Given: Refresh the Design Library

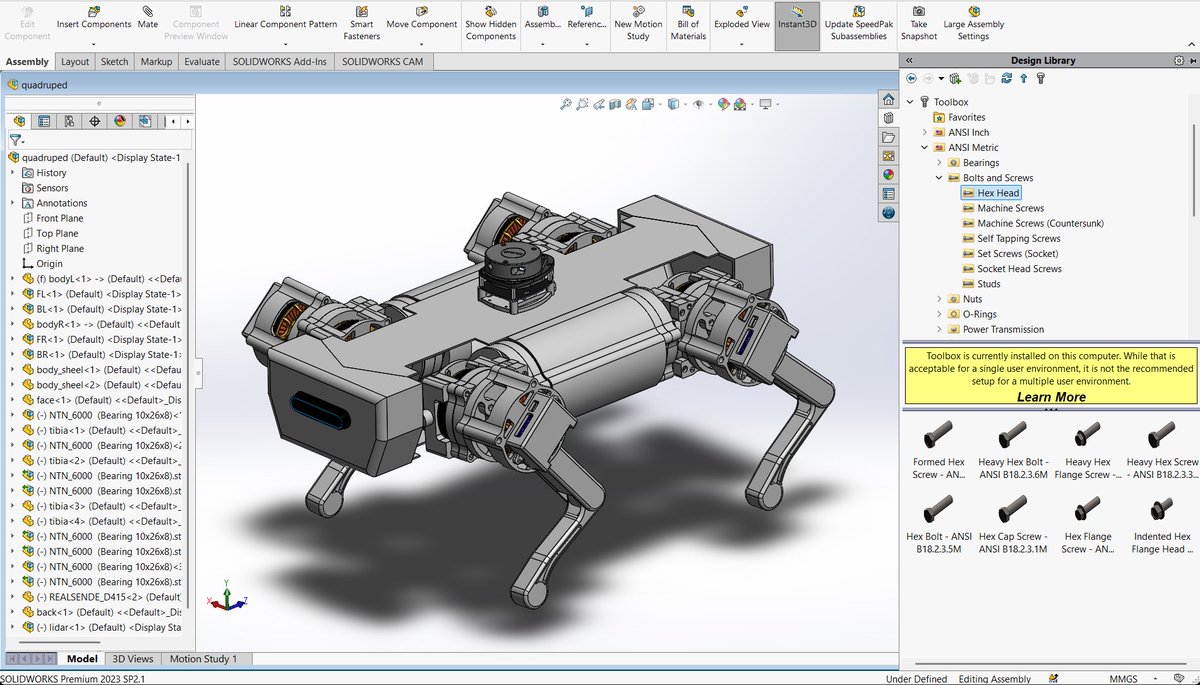Looking at the screenshot, I should [1007, 78].
